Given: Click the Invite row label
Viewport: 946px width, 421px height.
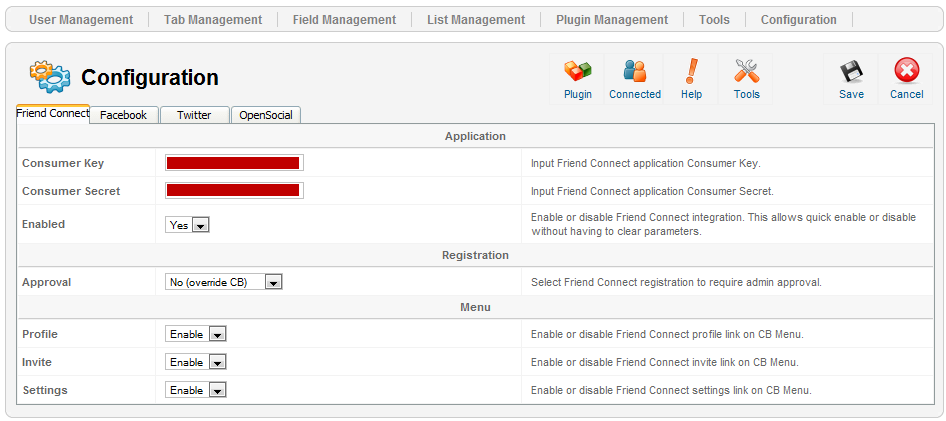Looking at the screenshot, I should pyautogui.click(x=37, y=362).
